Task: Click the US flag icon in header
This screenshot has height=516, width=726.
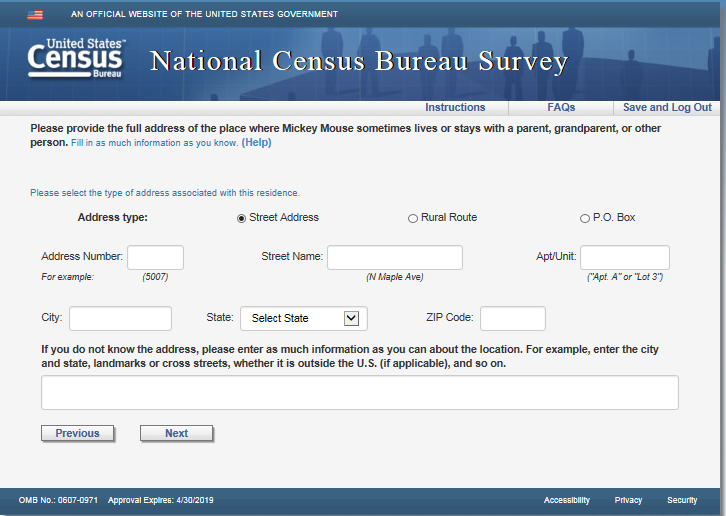Action: 35,15
